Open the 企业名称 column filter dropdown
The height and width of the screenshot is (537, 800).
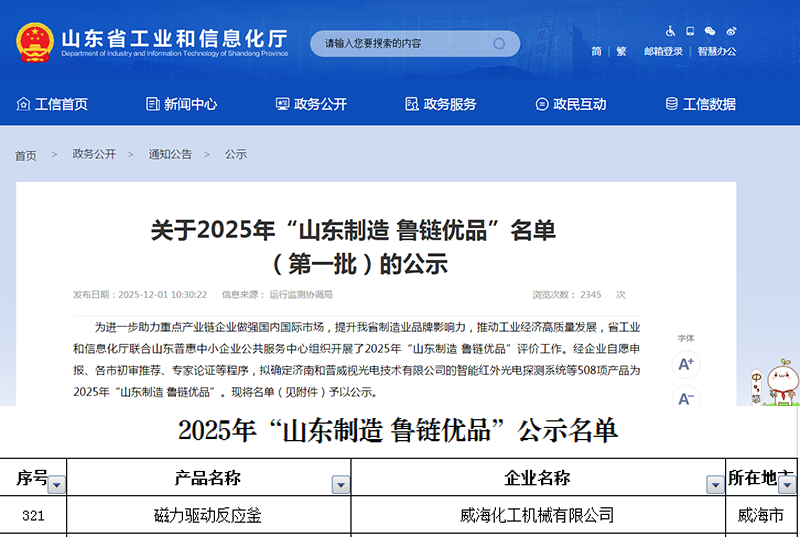(715, 485)
